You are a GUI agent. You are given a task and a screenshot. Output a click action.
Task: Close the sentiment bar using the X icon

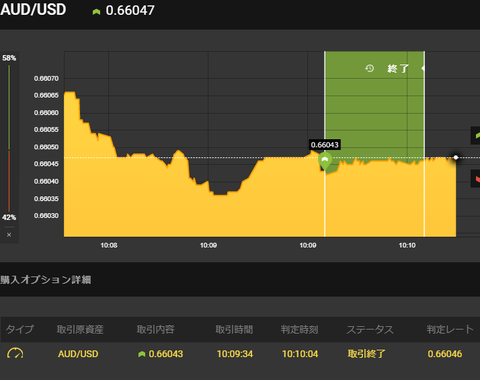9,235
